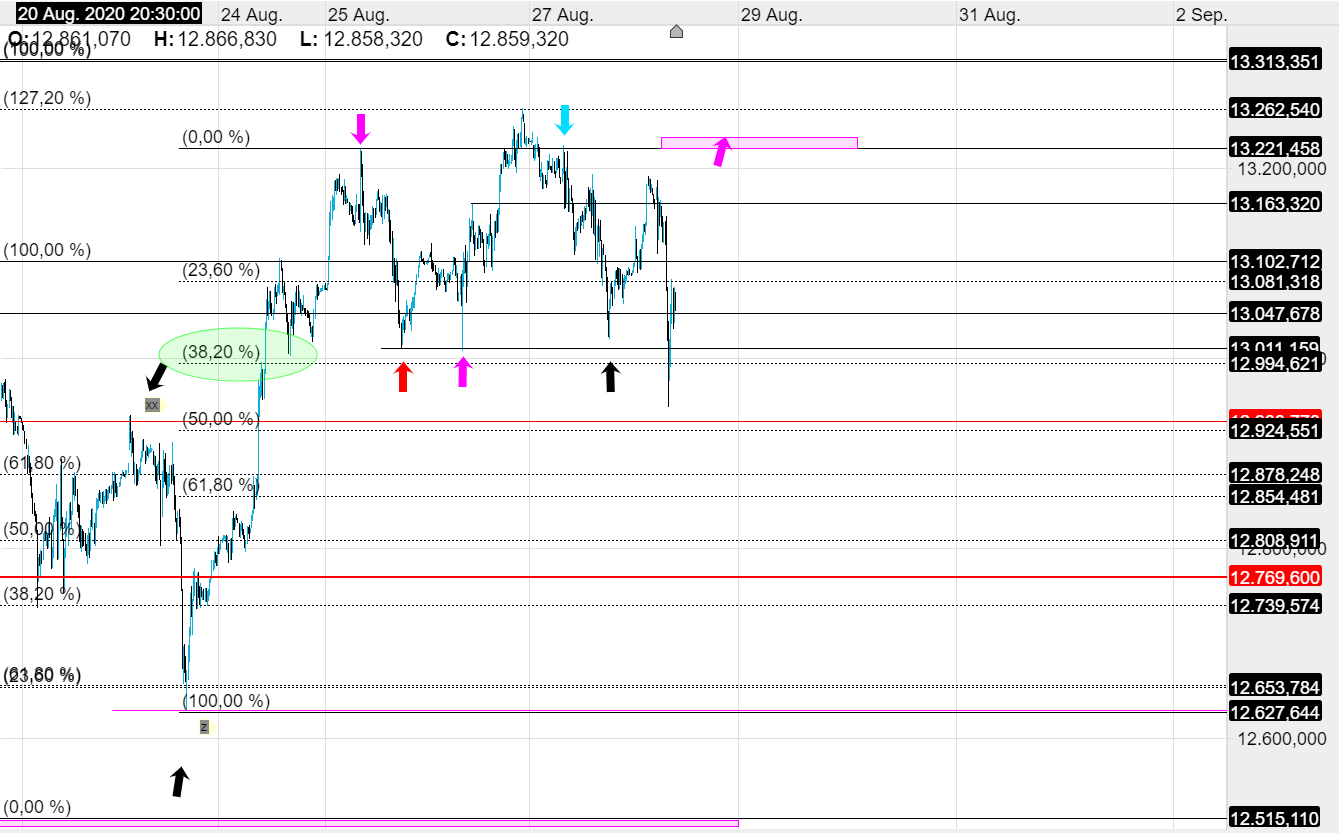Select the 'xx' wave label marker
Screen dimensions: 1339x833
click(152, 405)
